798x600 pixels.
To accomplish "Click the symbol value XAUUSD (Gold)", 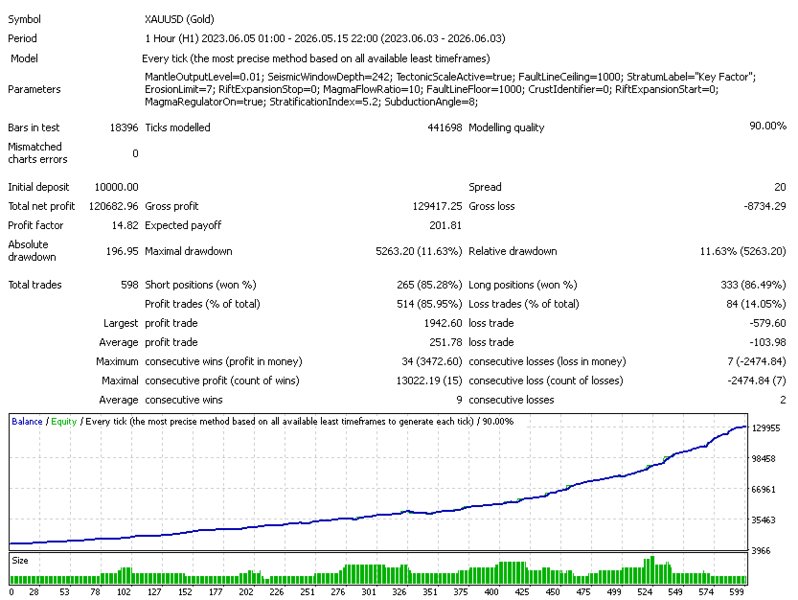I will coord(179,19).
